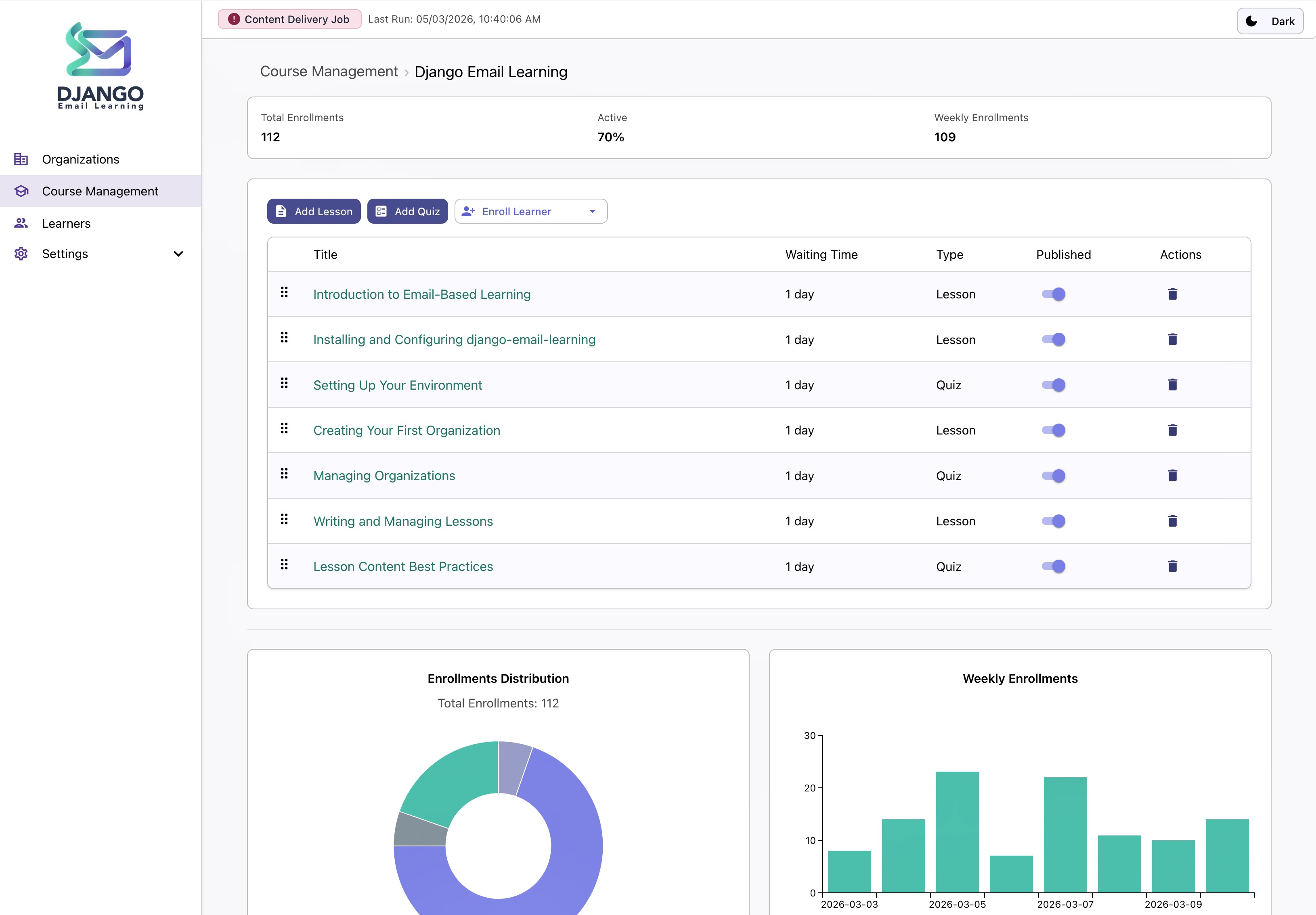This screenshot has height=915, width=1316.
Task: Unpublish Installing and Configuring django-email-learning
Action: click(1054, 340)
